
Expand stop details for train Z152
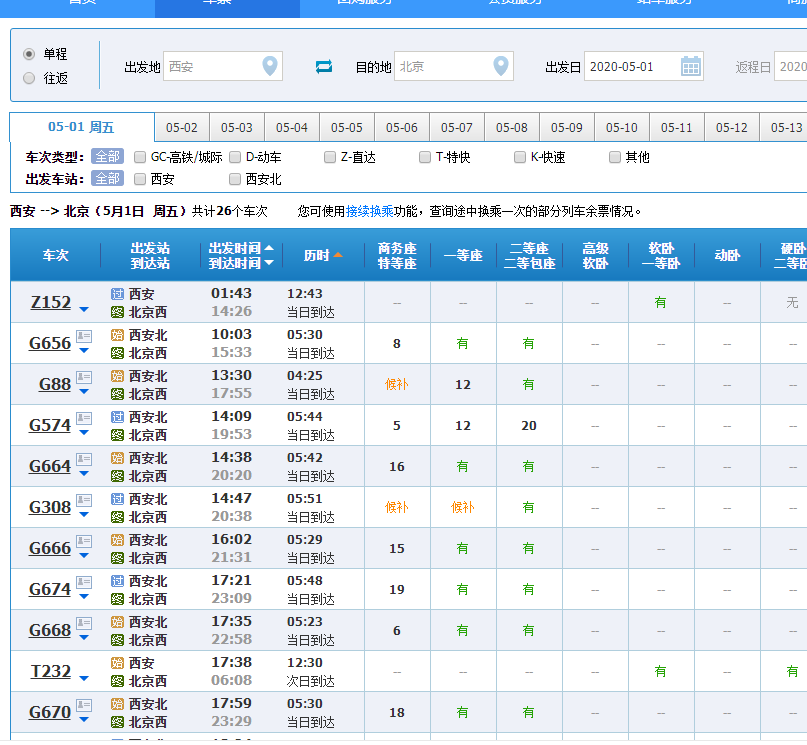pos(84,310)
